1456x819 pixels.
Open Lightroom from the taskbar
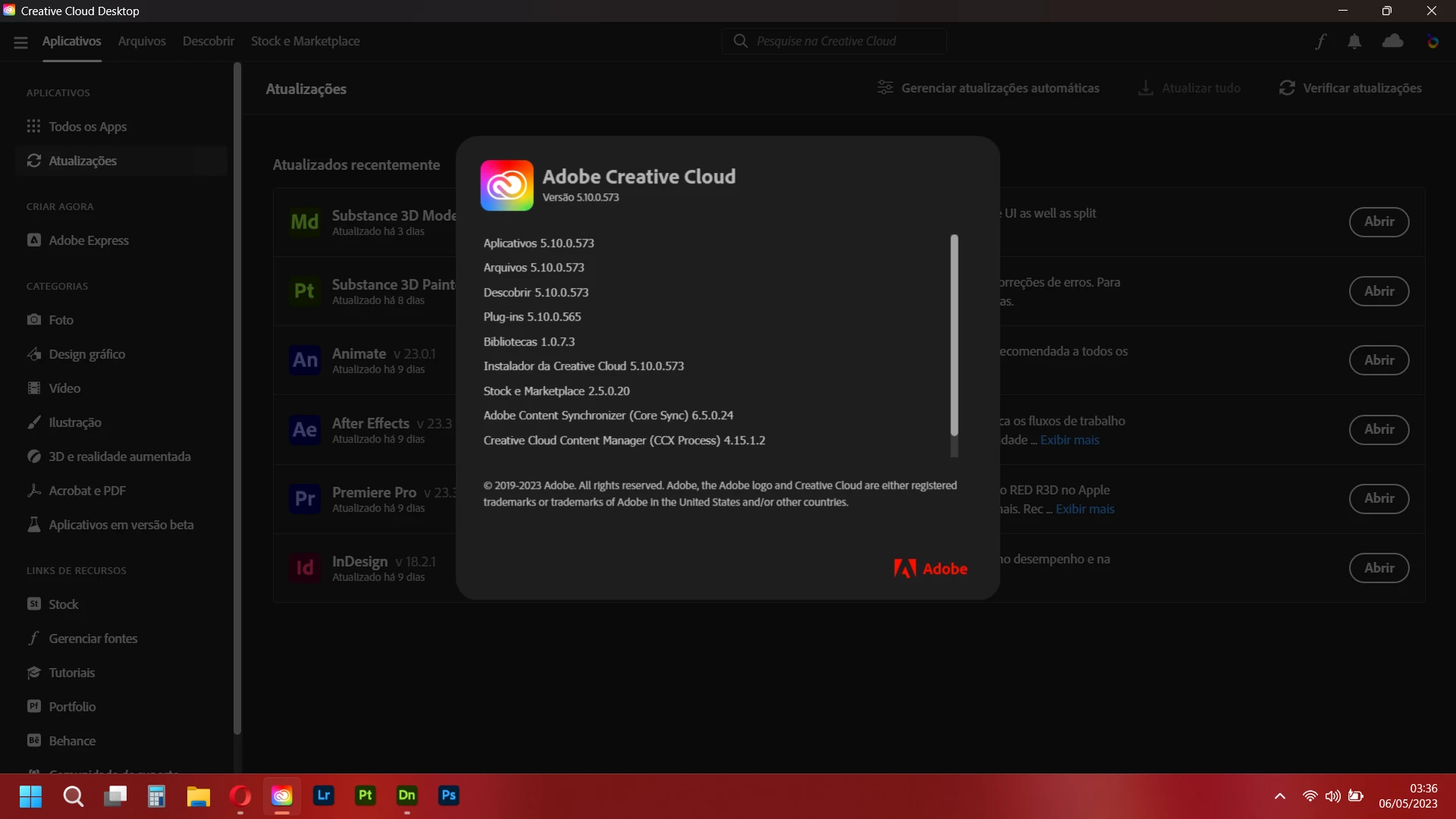(x=324, y=795)
